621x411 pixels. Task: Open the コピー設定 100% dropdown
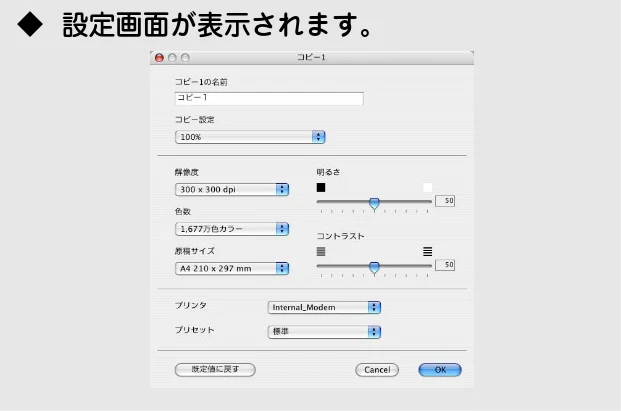[250, 137]
